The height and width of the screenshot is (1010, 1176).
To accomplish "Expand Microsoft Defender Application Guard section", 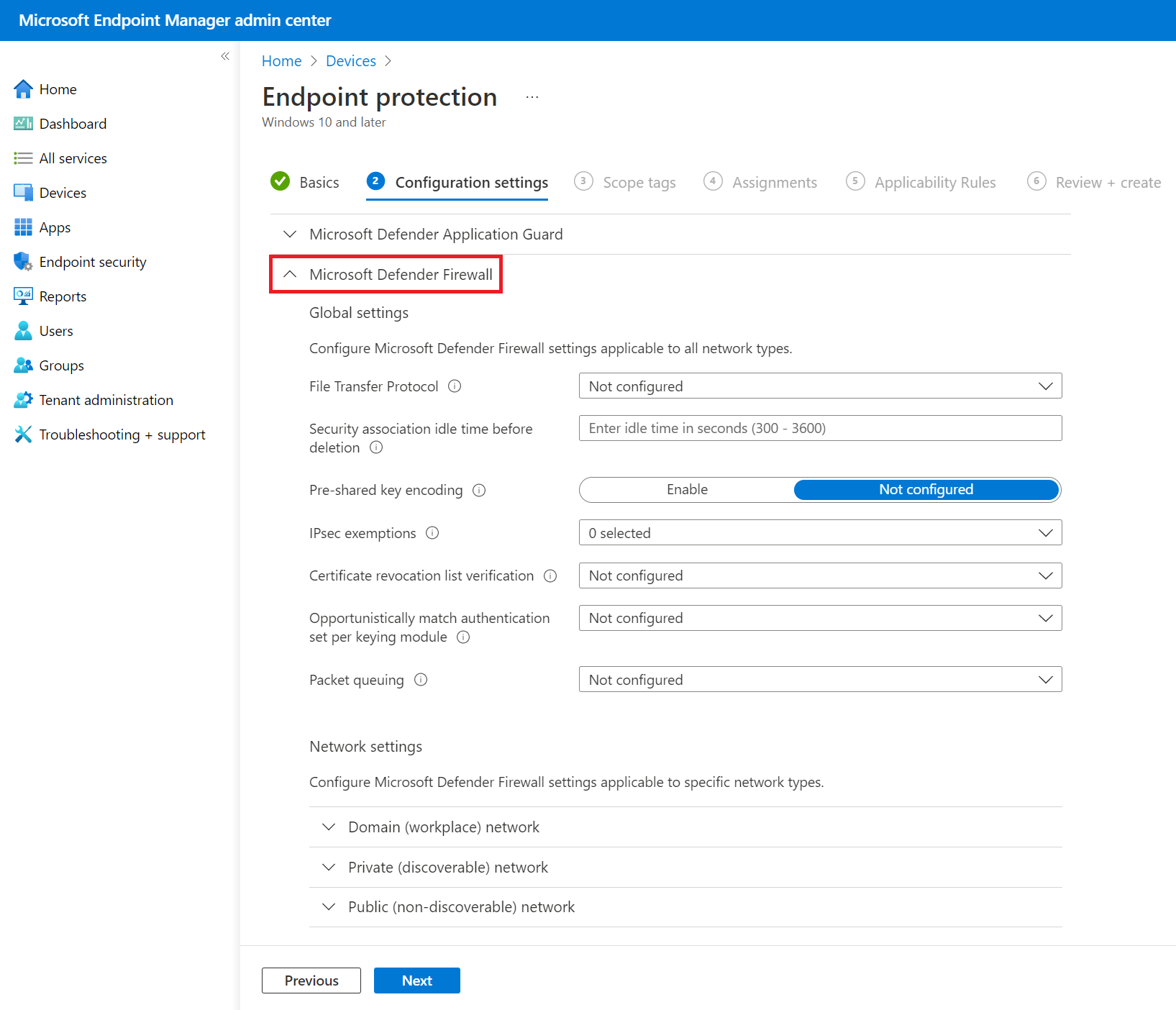I will pos(435,235).
